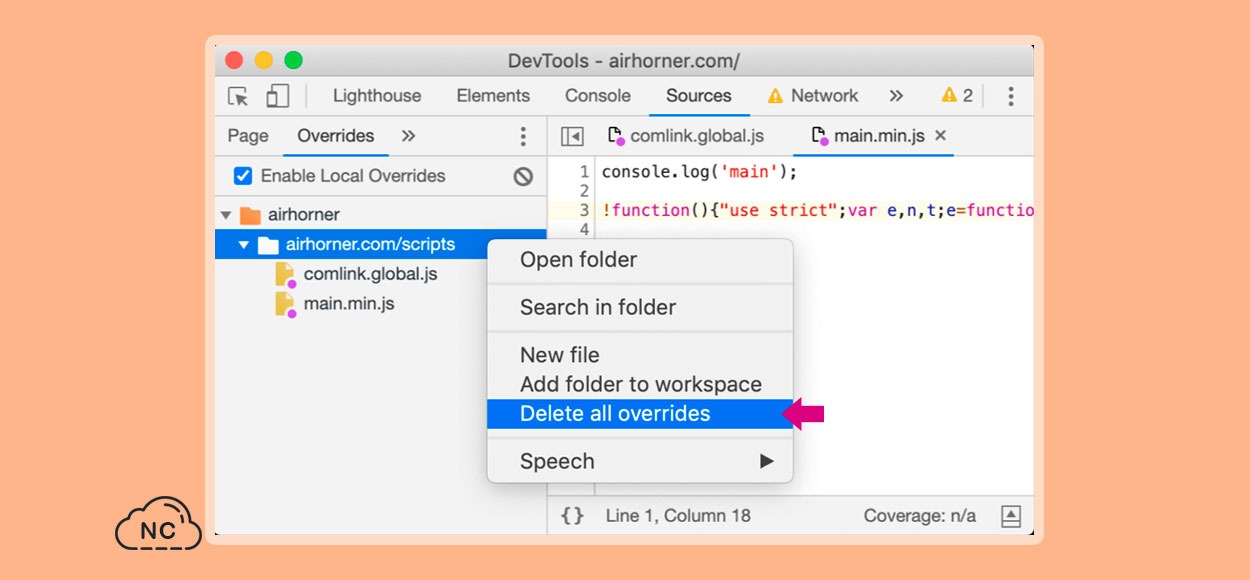Select the Overrides navigator tab
This screenshot has height=580, width=1250.
point(336,136)
